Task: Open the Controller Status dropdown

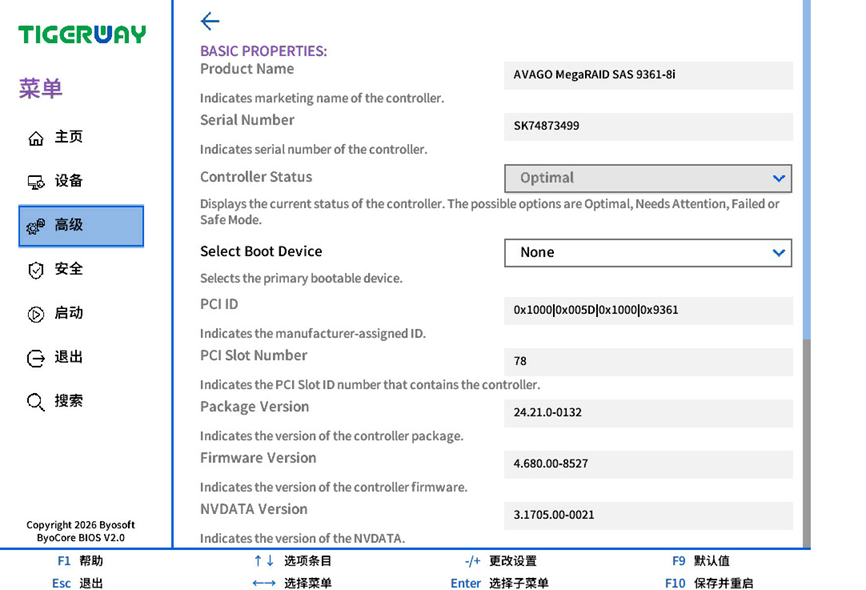Action: tap(648, 178)
